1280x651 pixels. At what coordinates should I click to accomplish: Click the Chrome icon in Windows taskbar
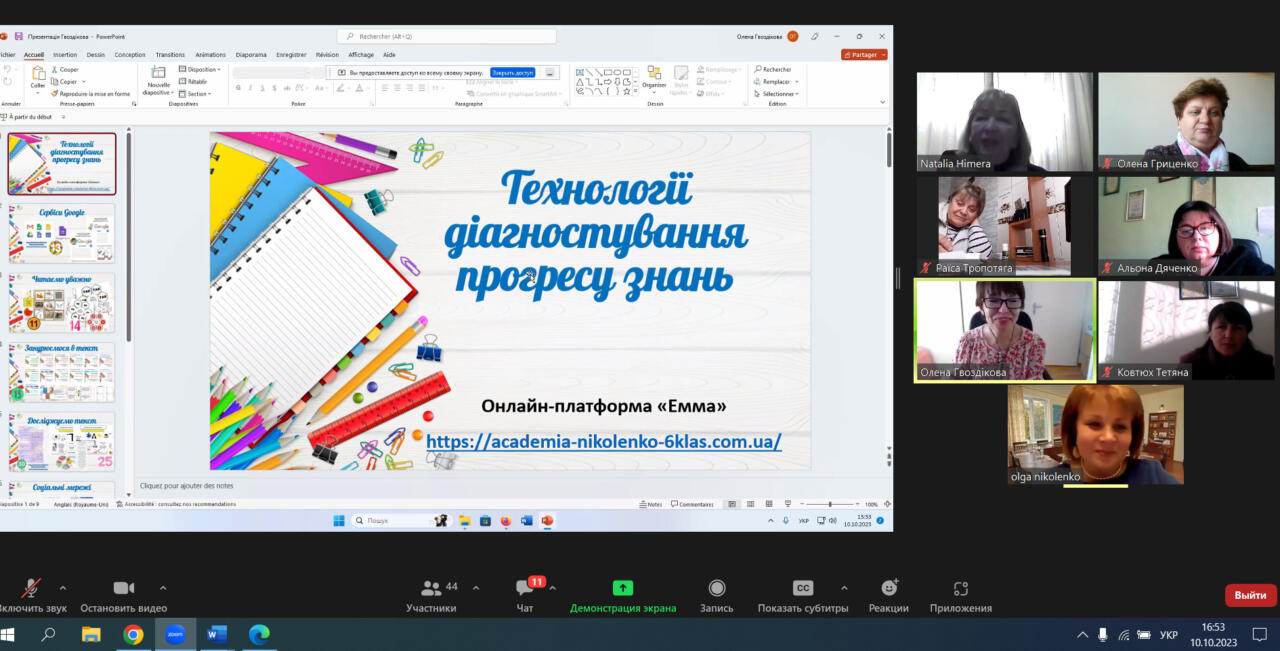click(x=133, y=634)
